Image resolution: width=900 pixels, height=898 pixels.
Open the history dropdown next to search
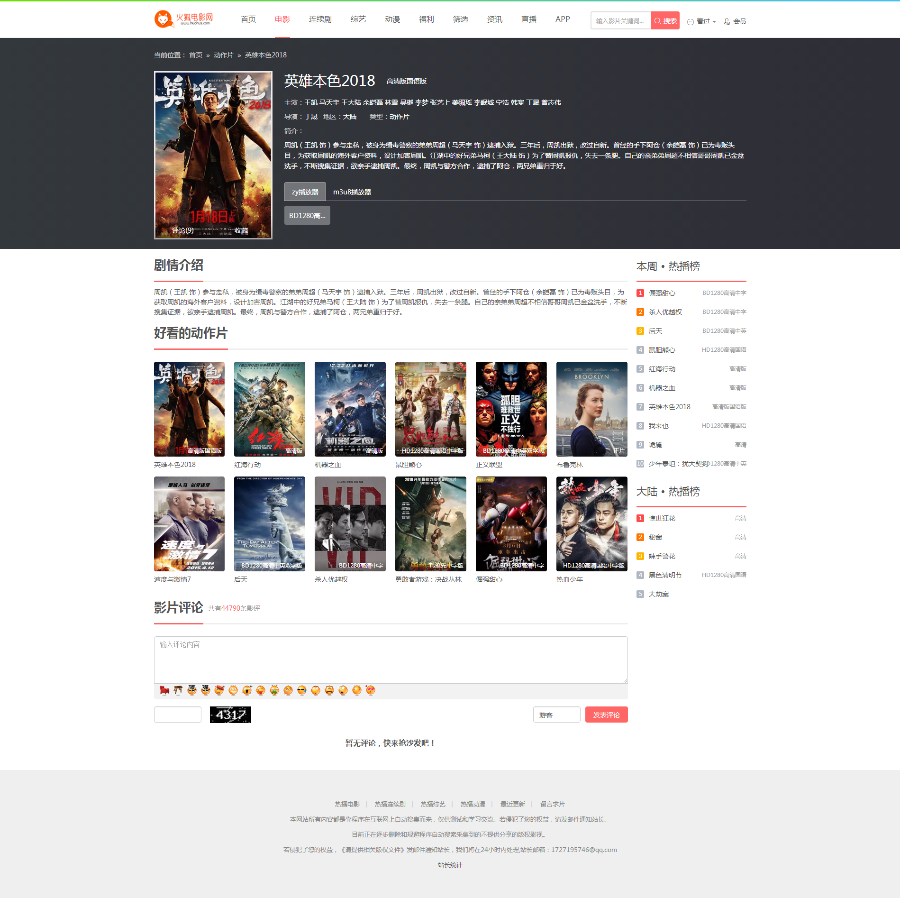coord(701,21)
